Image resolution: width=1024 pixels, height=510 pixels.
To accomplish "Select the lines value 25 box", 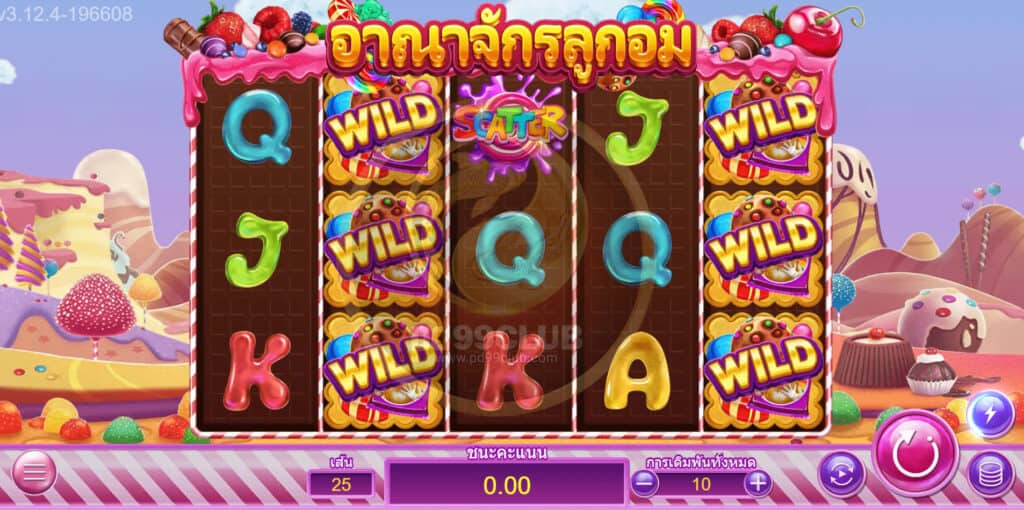I will (341, 485).
